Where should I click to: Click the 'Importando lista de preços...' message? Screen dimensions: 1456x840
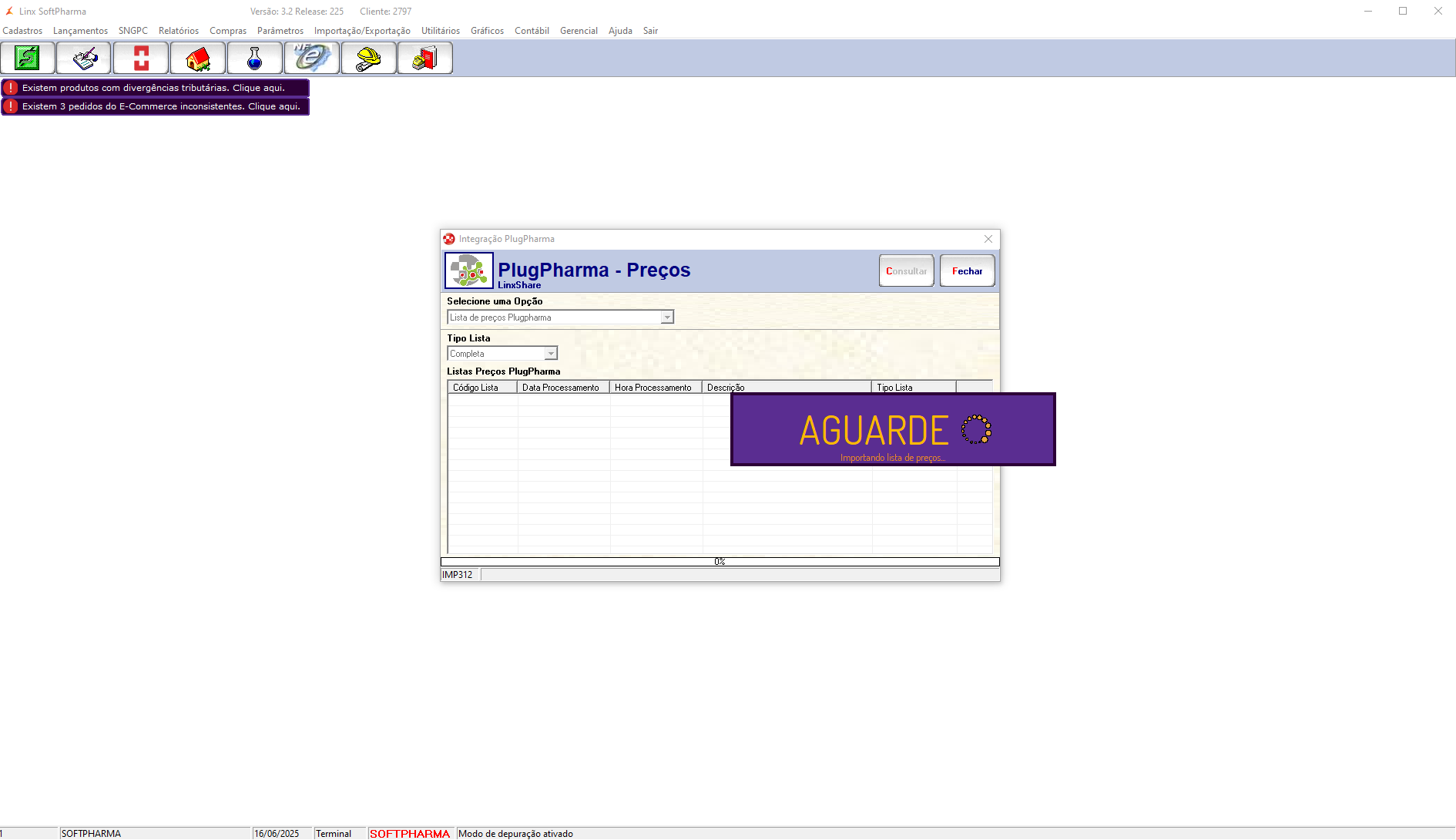point(893,458)
